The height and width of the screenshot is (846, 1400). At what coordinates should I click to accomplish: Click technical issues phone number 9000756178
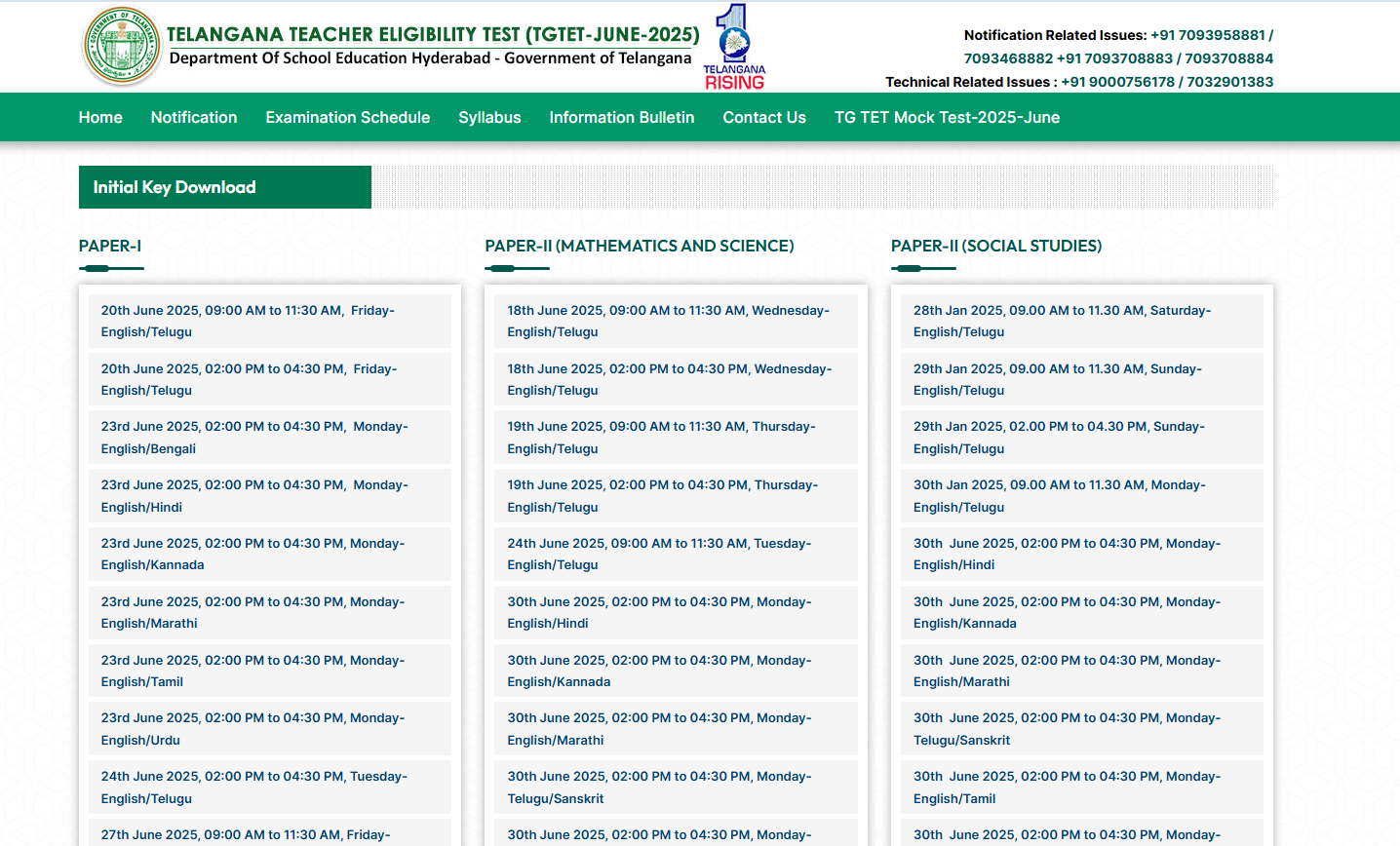(x=1117, y=82)
